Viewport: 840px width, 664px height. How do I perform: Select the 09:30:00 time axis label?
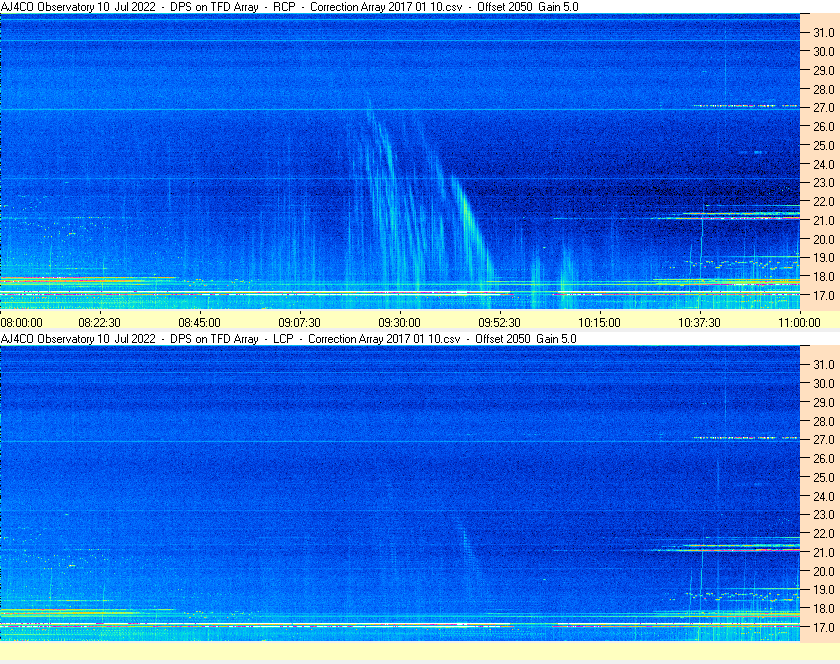[x=400, y=323]
